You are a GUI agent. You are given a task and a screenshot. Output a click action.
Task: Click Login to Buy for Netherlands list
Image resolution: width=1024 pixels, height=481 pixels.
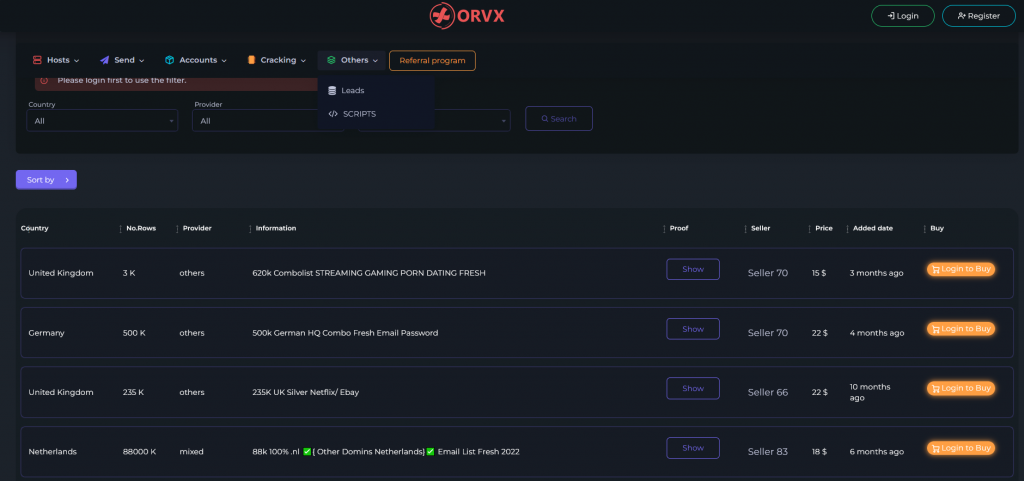(x=961, y=448)
